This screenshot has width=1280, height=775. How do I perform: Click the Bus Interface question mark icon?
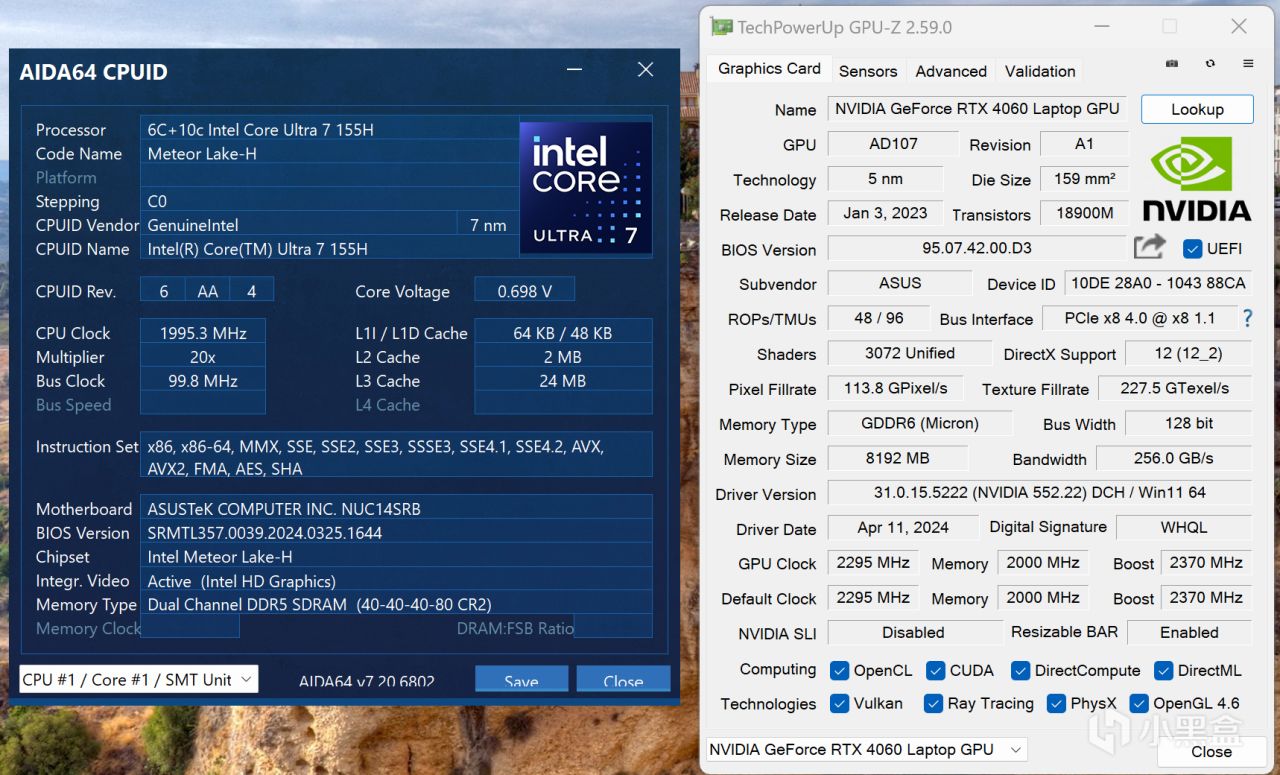point(1247,318)
